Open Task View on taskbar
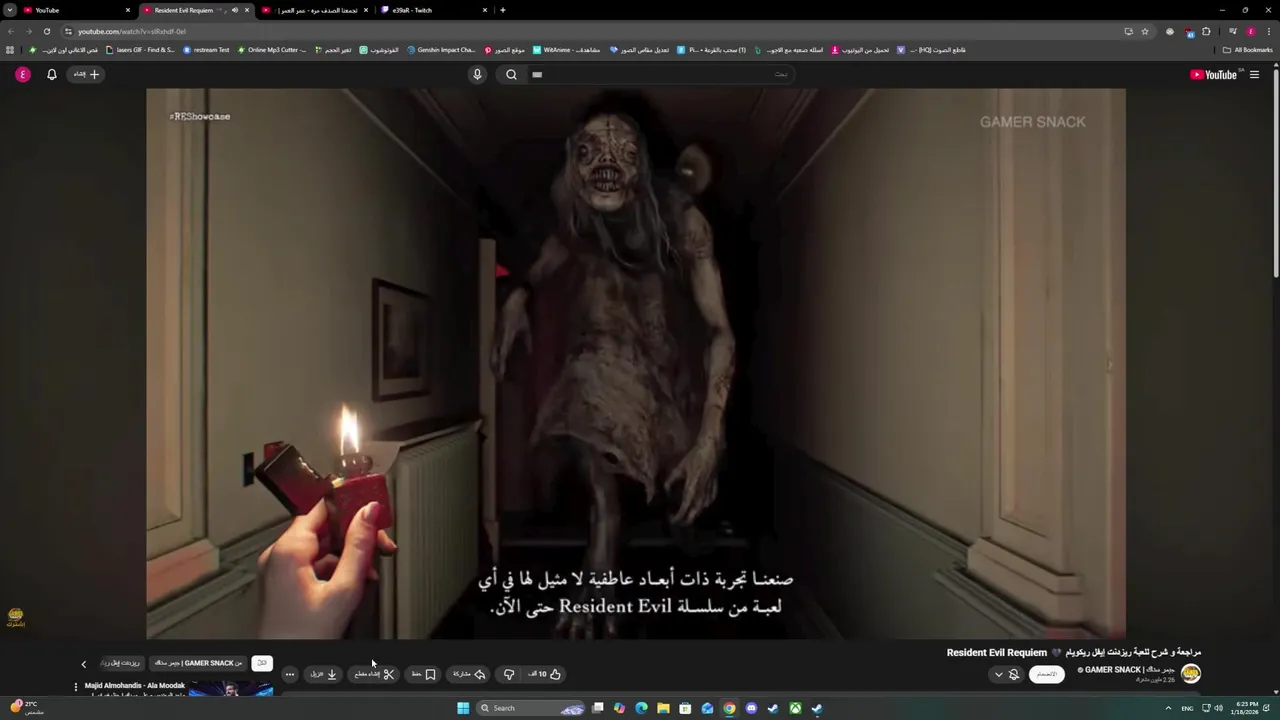Image resolution: width=1280 pixels, height=720 pixels. coord(597,708)
